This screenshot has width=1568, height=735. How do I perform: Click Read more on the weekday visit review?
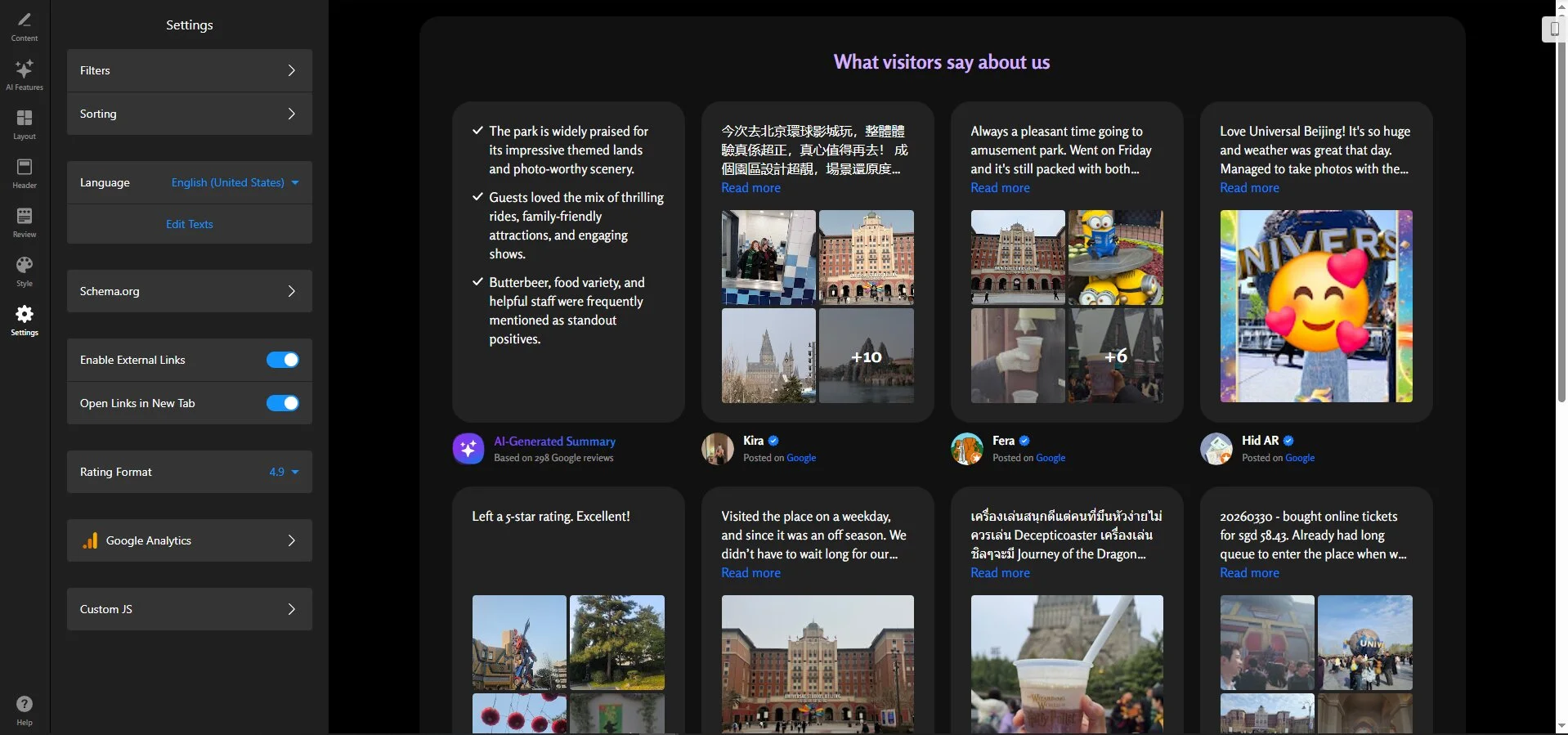click(x=750, y=573)
